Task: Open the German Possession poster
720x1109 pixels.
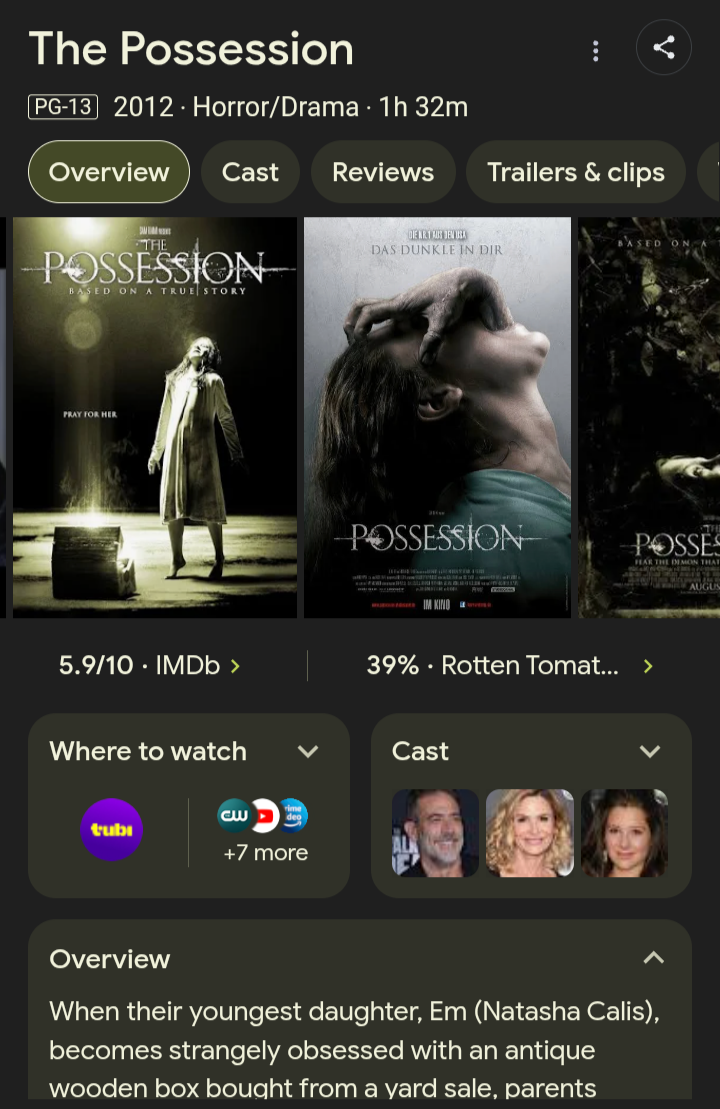Action: point(437,417)
